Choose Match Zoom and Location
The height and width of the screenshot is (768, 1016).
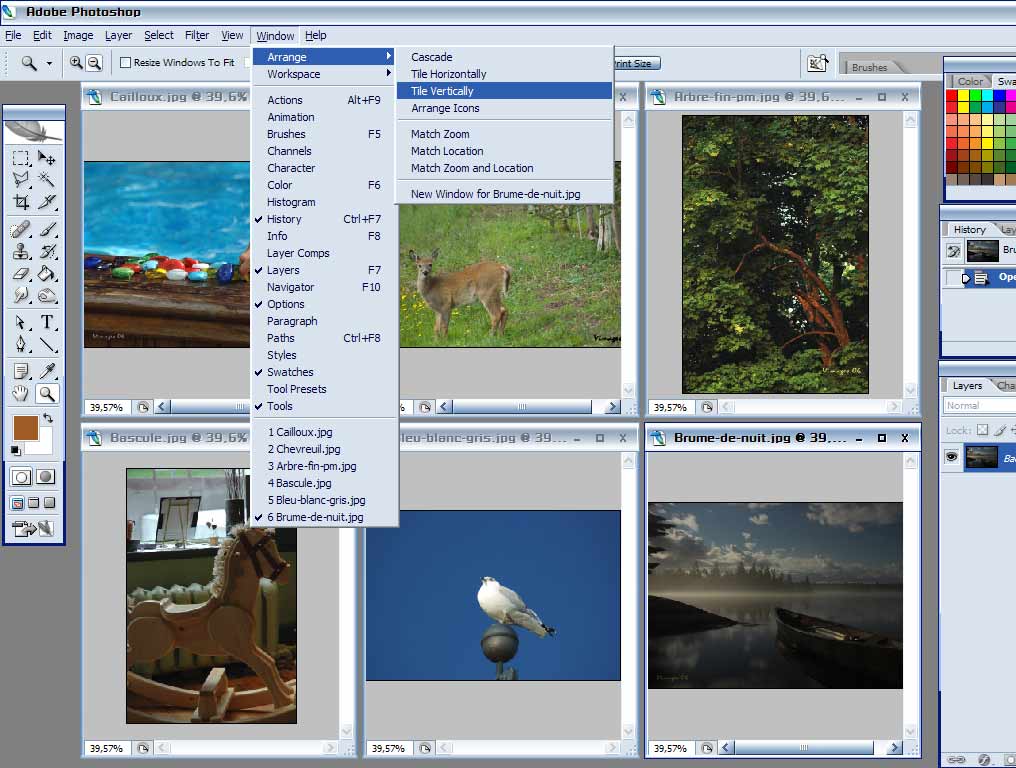click(505, 168)
